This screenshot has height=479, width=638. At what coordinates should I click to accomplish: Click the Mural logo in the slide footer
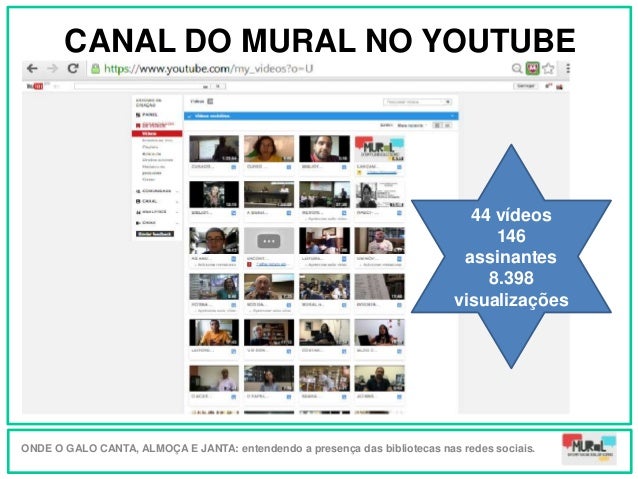589,450
